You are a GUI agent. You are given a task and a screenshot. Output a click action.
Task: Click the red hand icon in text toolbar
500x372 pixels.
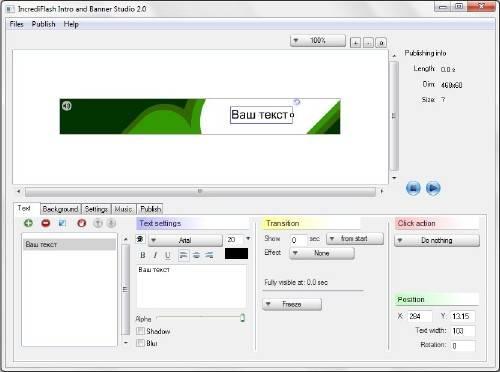pos(82,223)
